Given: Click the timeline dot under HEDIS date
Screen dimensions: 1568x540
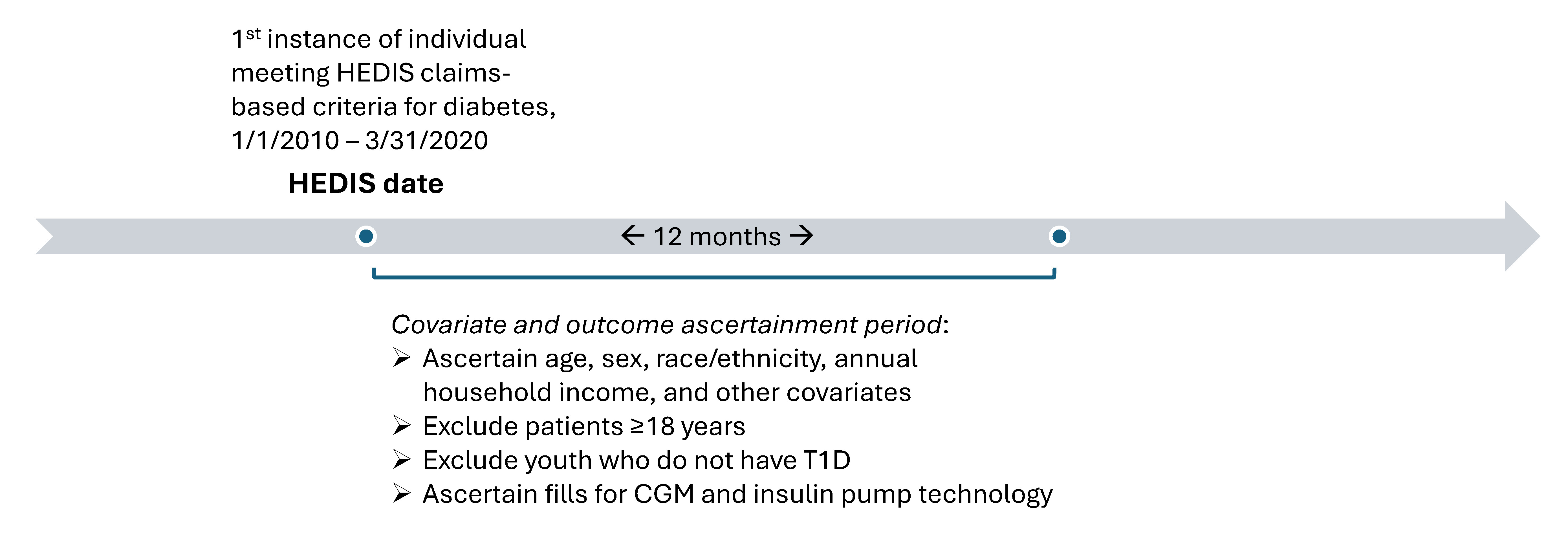Looking at the screenshot, I should (366, 236).
